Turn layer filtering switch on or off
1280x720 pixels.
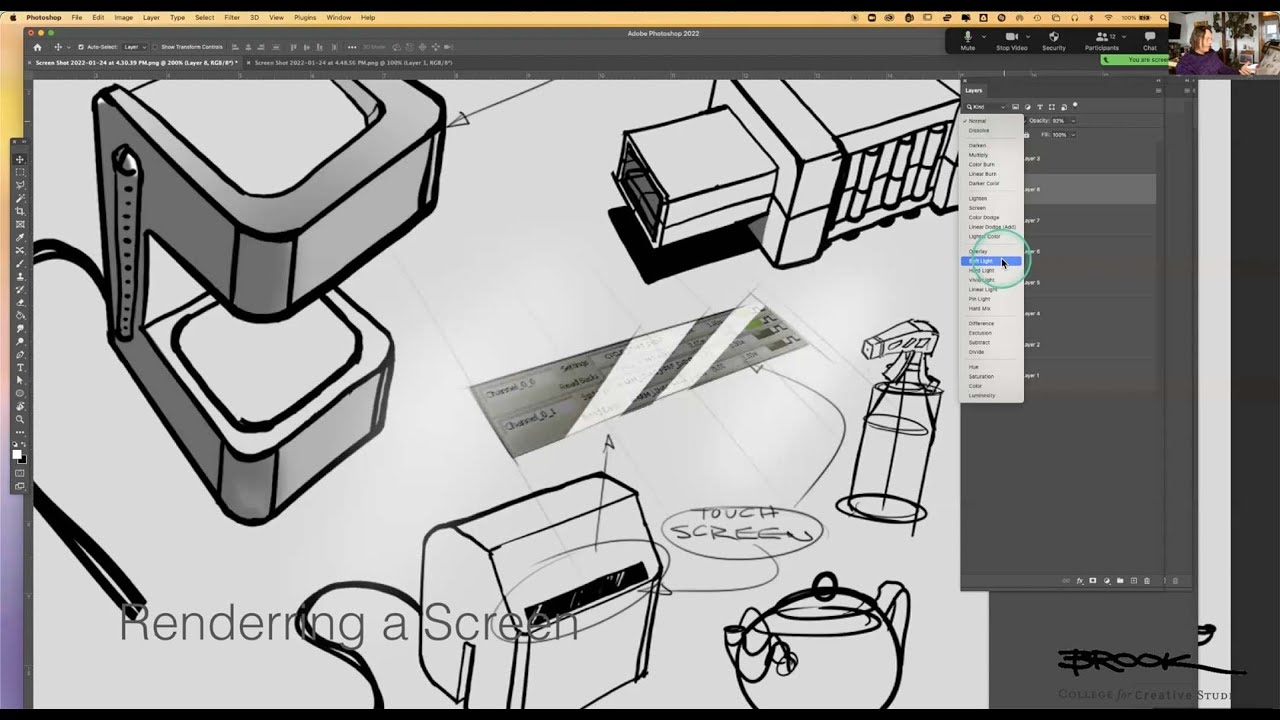[x=1075, y=105]
